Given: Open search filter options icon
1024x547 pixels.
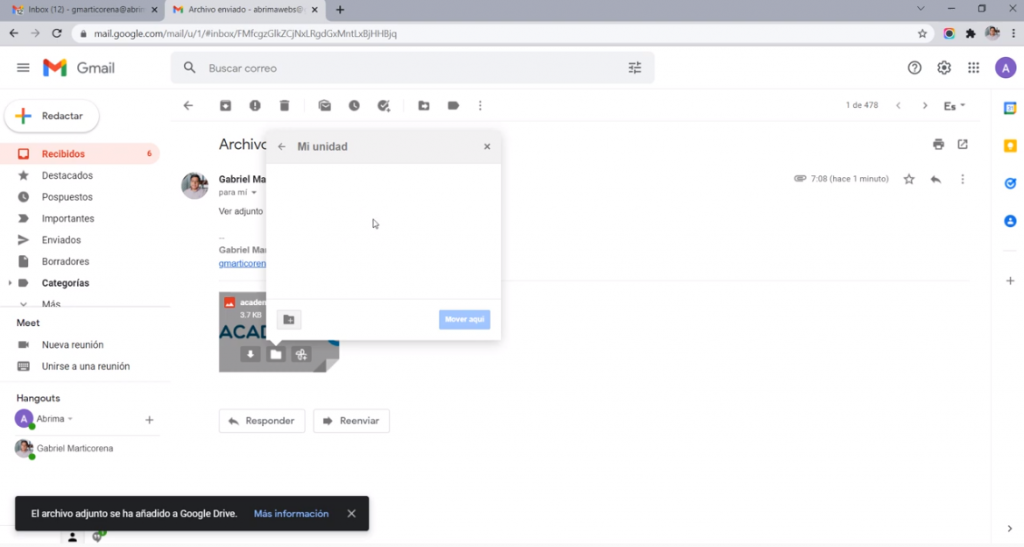Looking at the screenshot, I should 635,68.
